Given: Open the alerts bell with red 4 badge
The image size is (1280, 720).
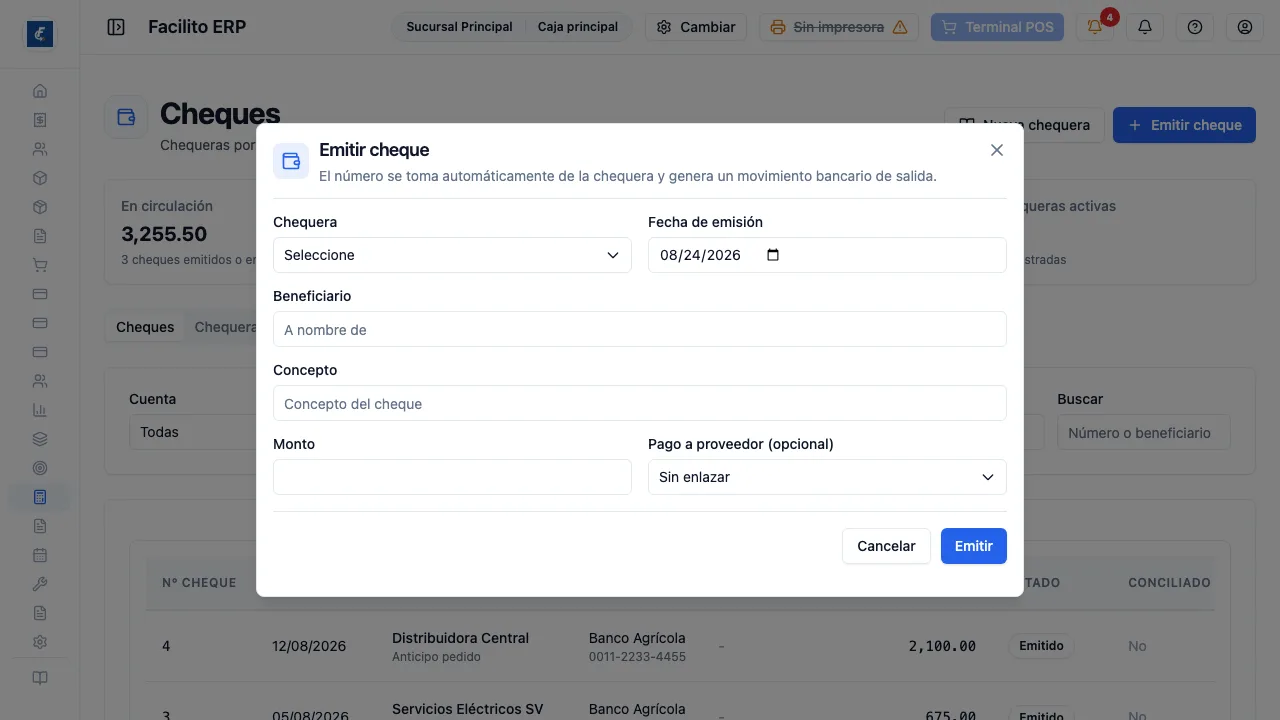Looking at the screenshot, I should 1095,27.
